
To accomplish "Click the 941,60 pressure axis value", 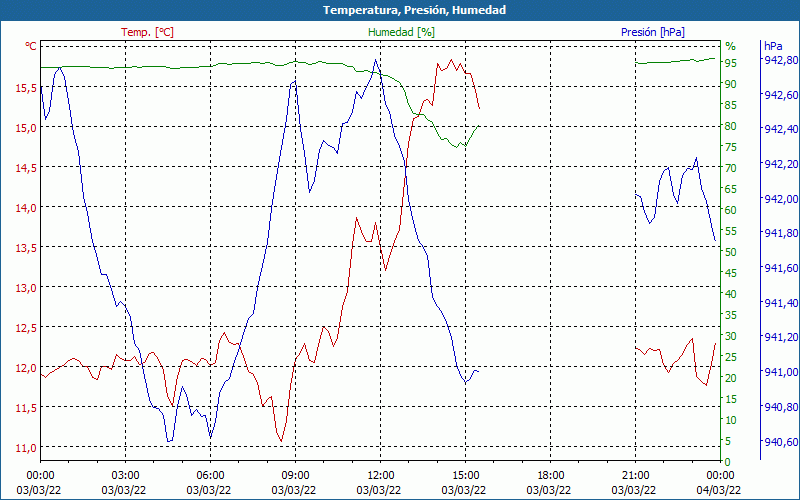I will coord(780,268).
